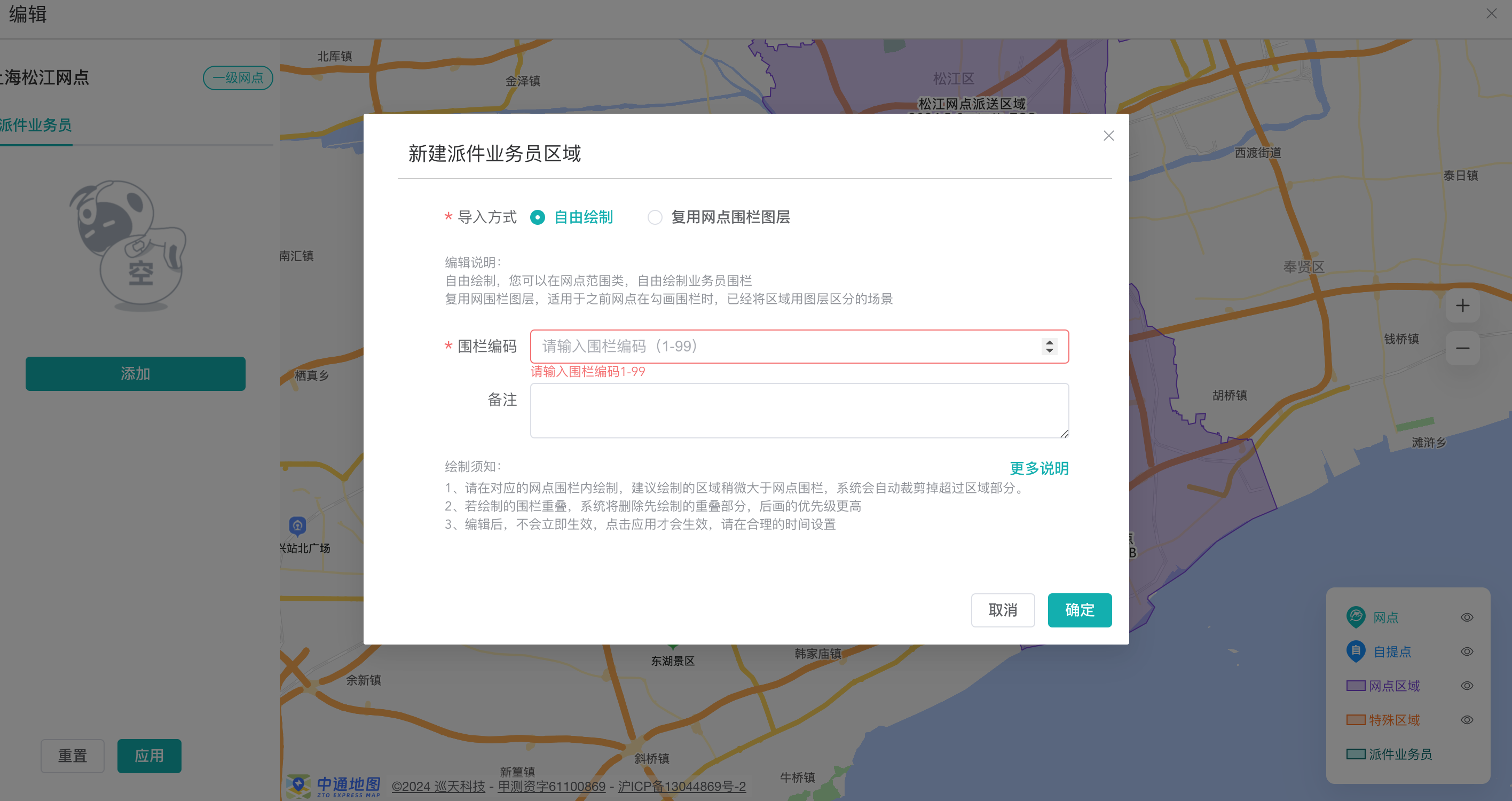Image resolution: width=1512 pixels, height=801 pixels.
Task: Focus the 备注 text area
Action: tap(799, 410)
